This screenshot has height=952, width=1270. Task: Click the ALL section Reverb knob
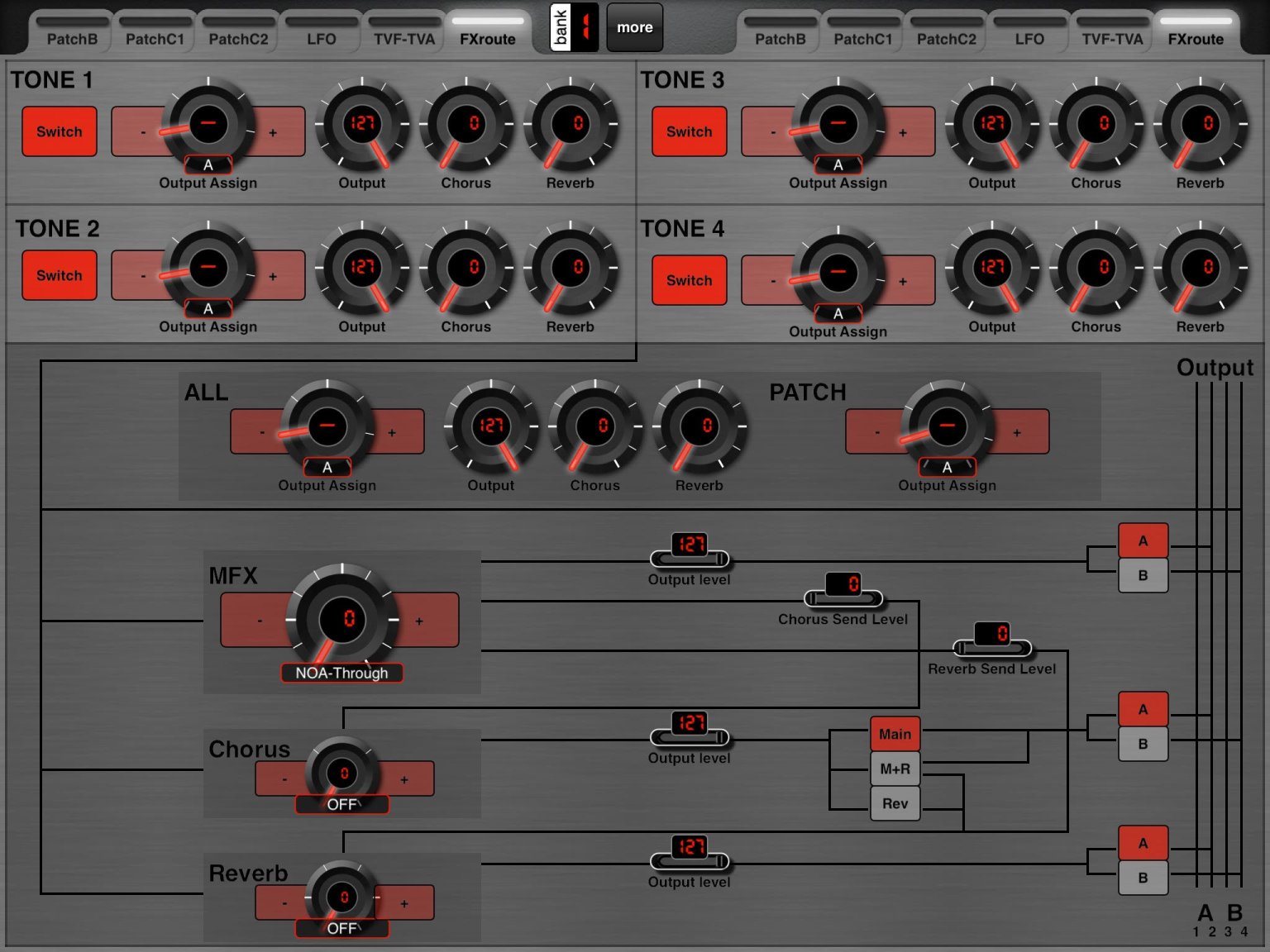699,426
